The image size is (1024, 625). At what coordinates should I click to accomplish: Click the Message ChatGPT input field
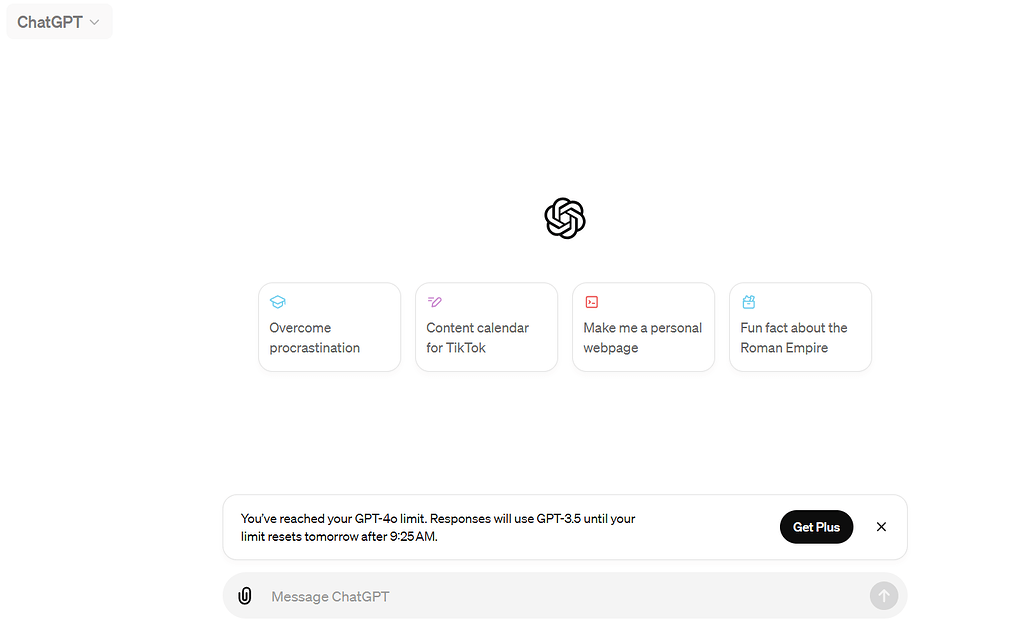[x=500, y=595]
